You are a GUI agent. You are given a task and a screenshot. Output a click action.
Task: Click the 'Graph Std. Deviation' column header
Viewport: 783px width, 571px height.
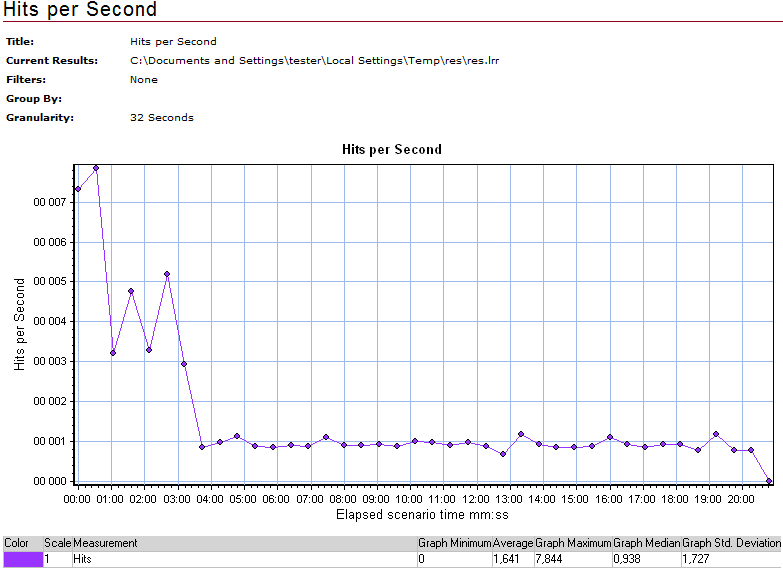coord(732,543)
